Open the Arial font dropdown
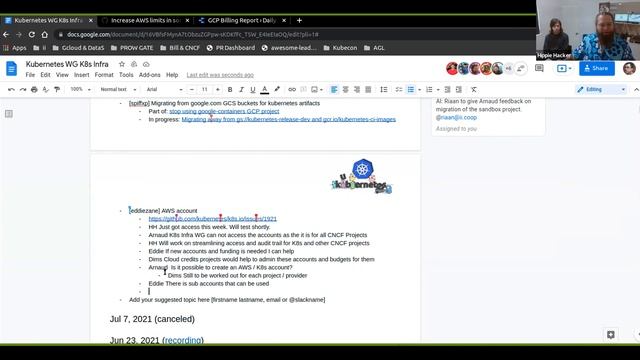Viewport: 640px width, 360px height. [x=164, y=89]
